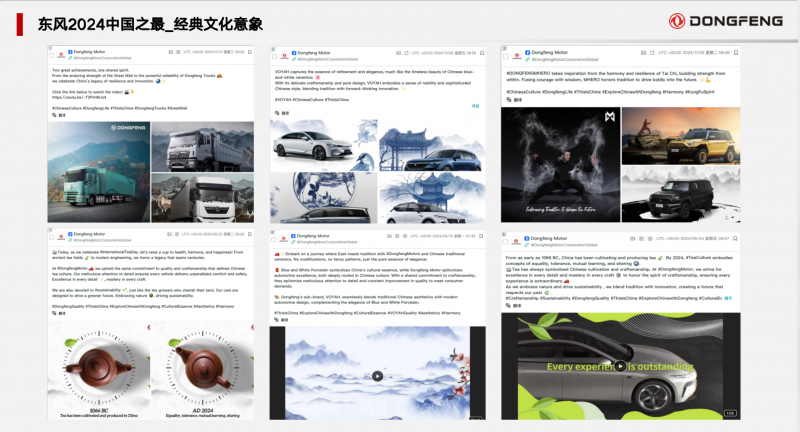Open the handle link on the VOYAH ceramics post
The width and height of the screenshot is (800, 432).
tap(328, 59)
